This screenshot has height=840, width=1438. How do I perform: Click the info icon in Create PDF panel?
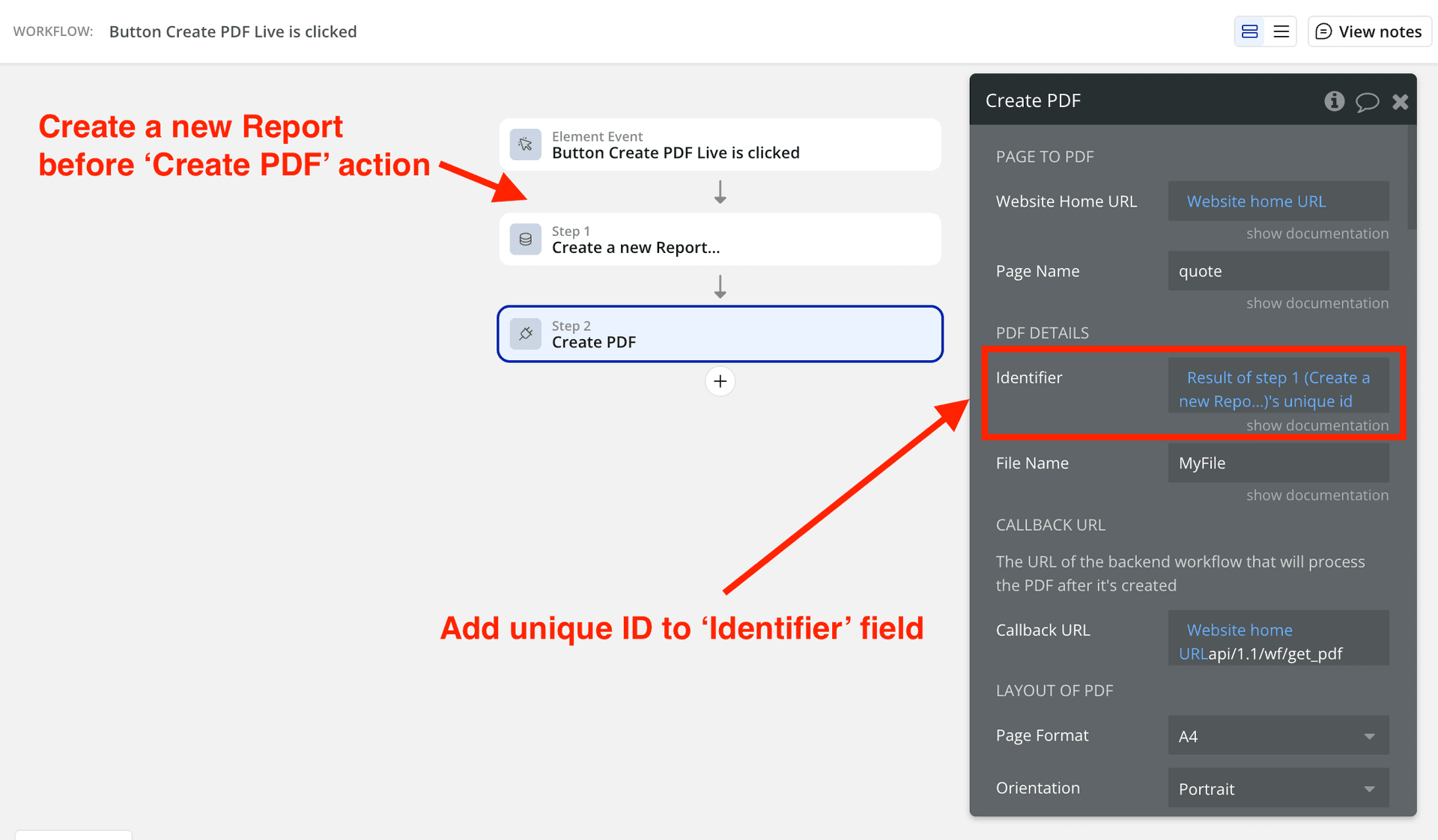click(1334, 101)
